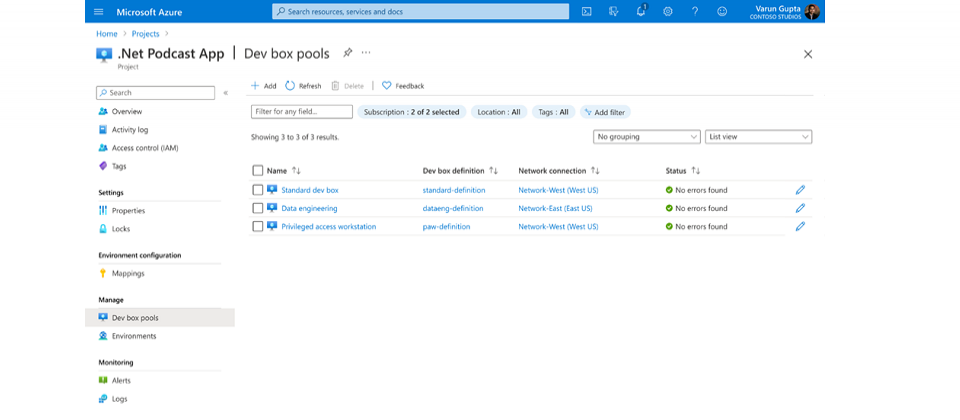The width and height of the screenshot is (960, 420).
Task: Click No errors found status for Data engineering
Action: click(697, 209)
